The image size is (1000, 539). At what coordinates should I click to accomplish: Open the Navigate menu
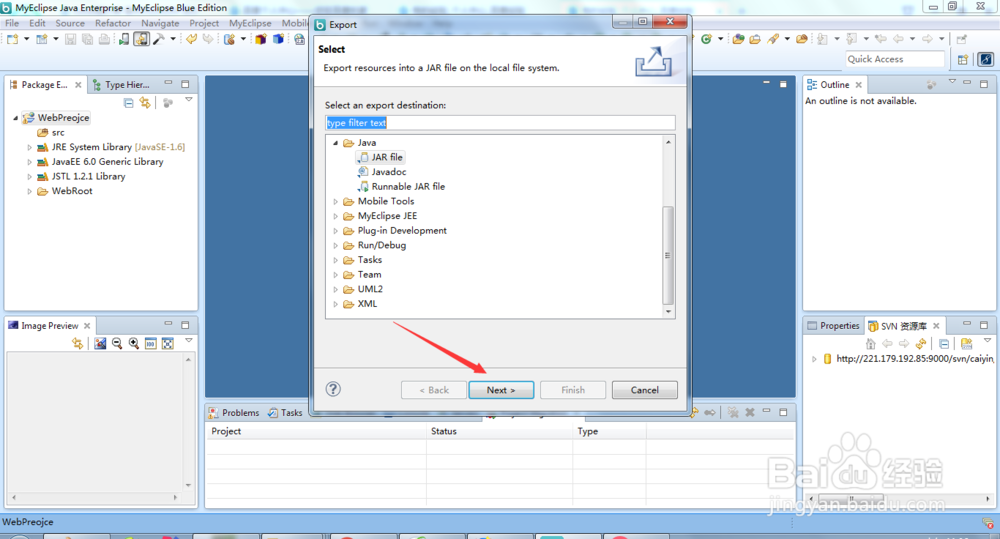click(160, 23)
